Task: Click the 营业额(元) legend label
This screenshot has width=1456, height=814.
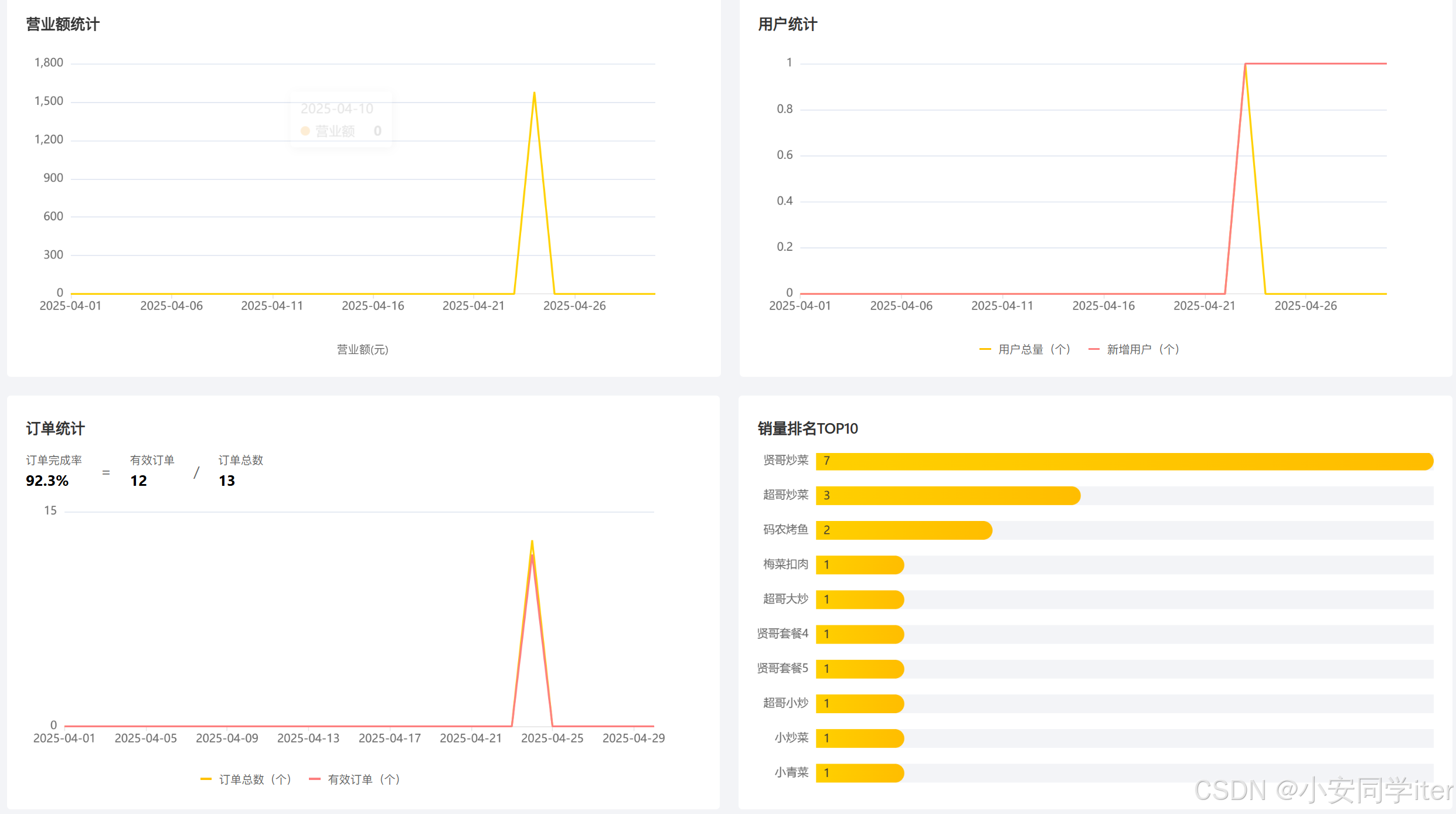Action: coord(362,350)
